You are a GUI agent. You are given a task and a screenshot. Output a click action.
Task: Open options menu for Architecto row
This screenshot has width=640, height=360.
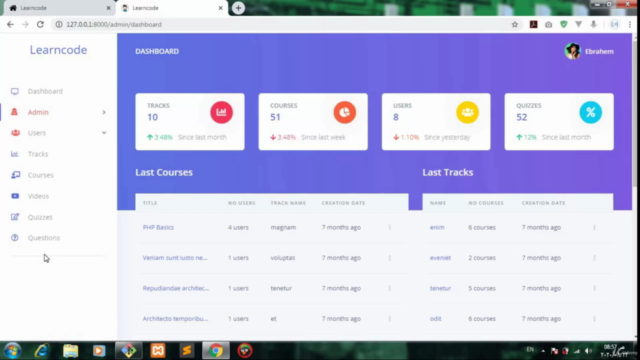[390, 319]
